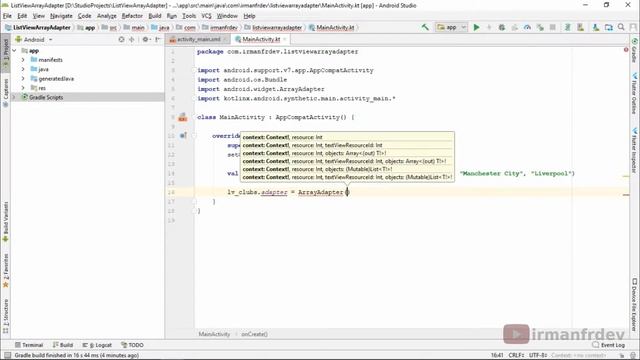The height and width of the screenshot is (360, 640).
Task: Click Hide Project panel icon
Action: click(x=158, y=40)
